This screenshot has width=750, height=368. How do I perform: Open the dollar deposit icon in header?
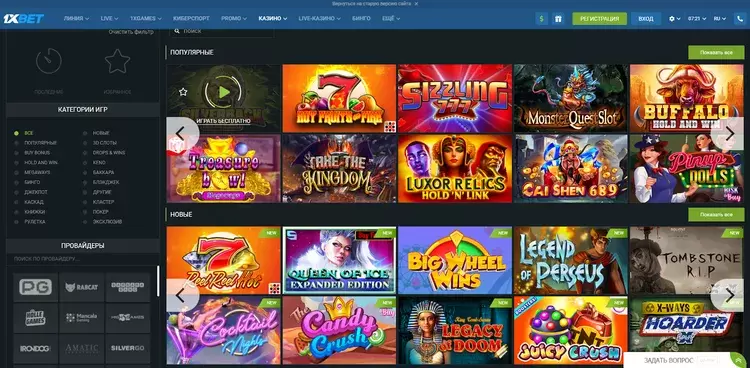[541, 19]
